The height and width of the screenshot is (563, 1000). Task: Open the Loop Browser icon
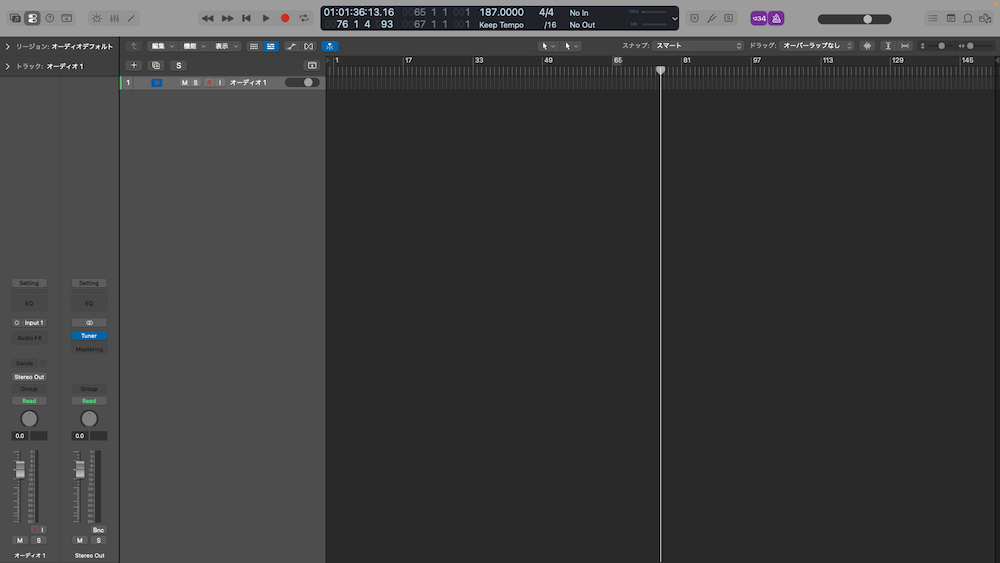(968, 18)
